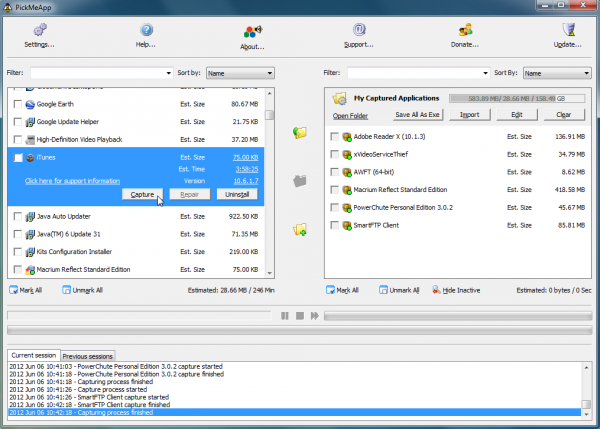600x429 pixels.
Task: Open the Support @ icon
Action: pos(359,29)
